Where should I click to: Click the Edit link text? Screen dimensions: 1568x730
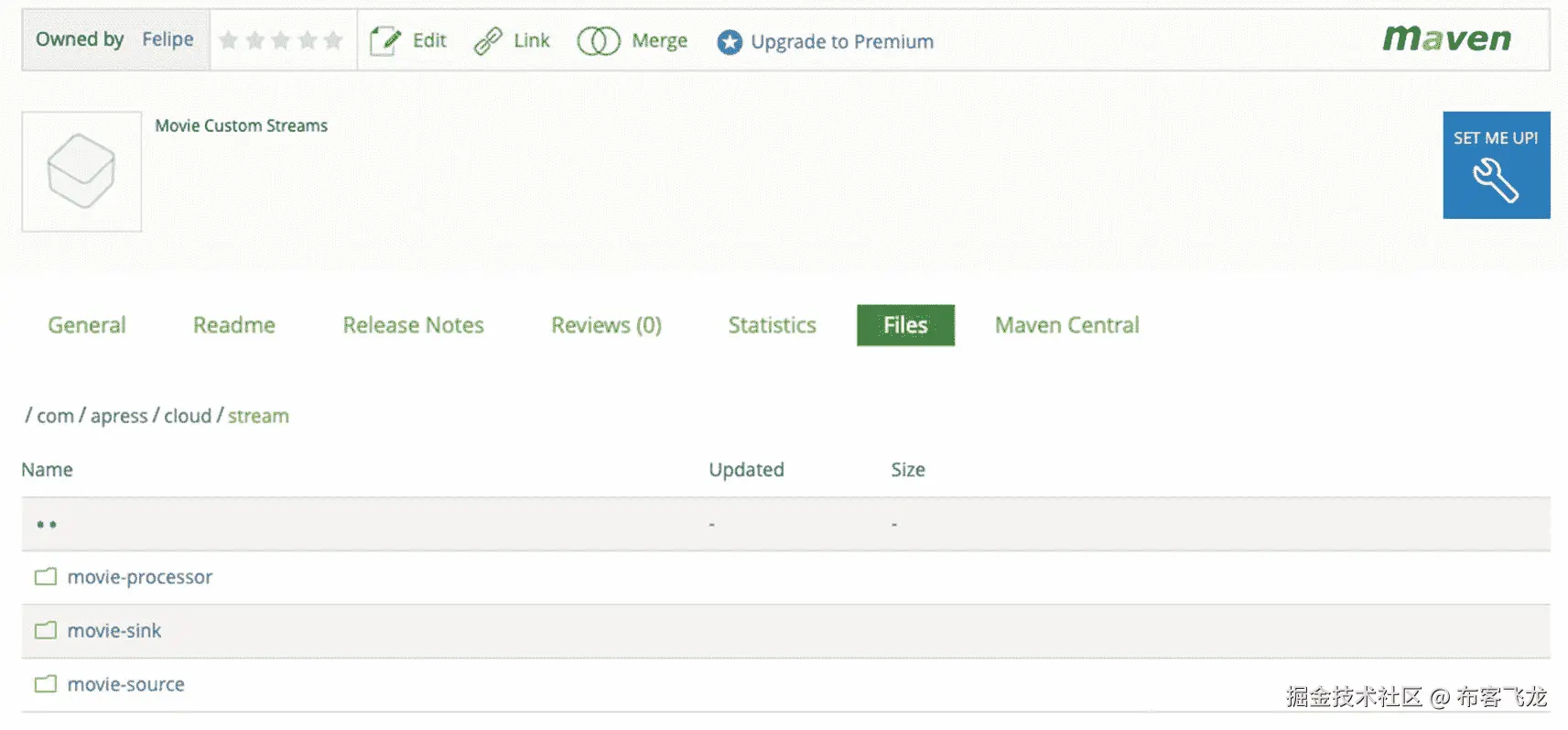click(429, 40)
